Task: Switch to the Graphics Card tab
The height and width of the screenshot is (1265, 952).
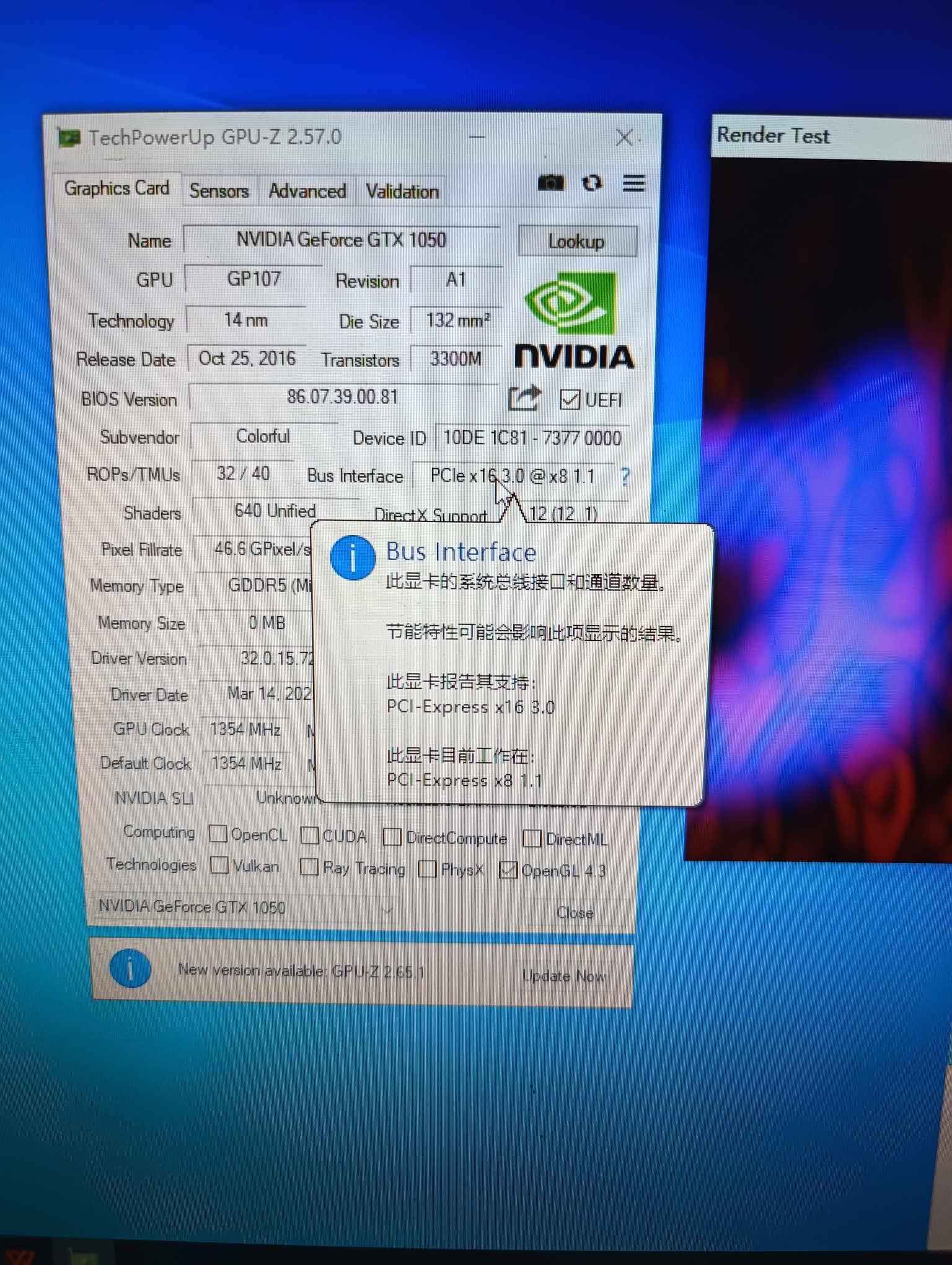Action: tap(117, 188)
